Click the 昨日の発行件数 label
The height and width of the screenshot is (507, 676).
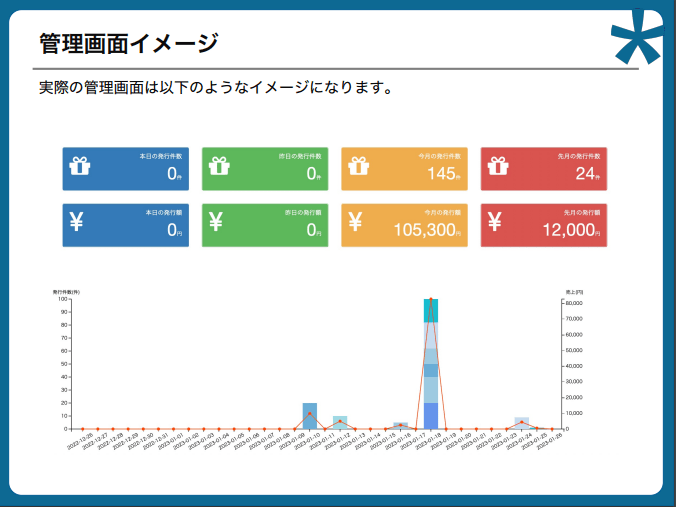click(x=300, y=156)
